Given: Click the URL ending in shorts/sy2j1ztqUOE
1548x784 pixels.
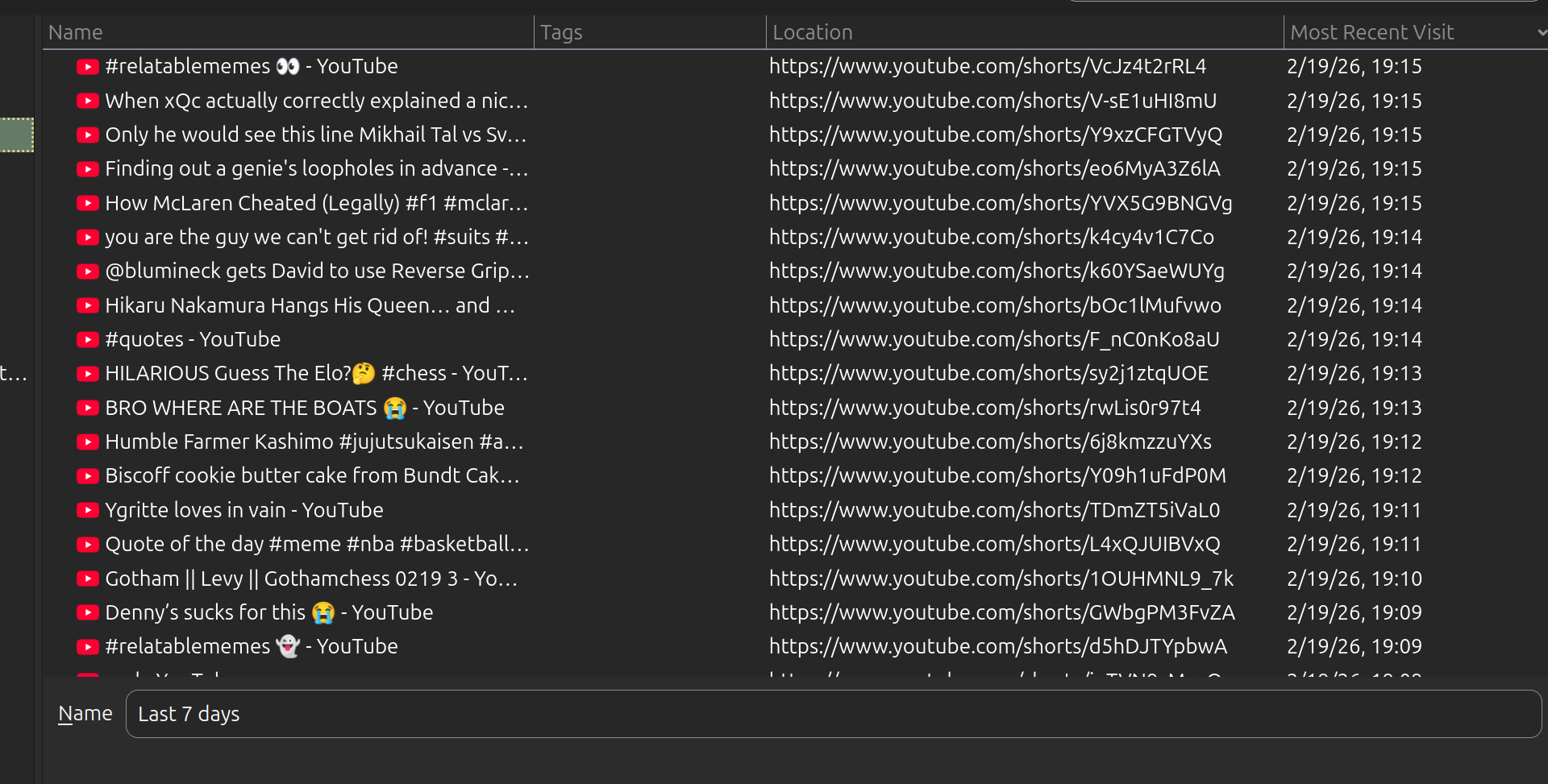Looking at the screenshot, I should 989,373.
